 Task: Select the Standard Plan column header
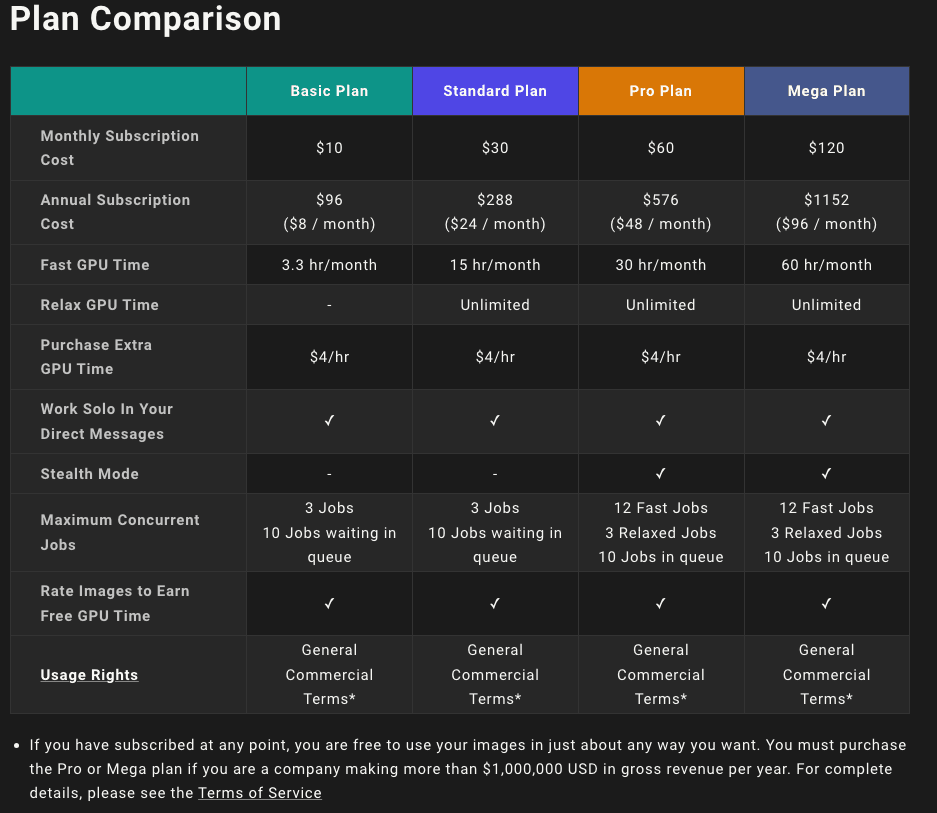[495, 91]
